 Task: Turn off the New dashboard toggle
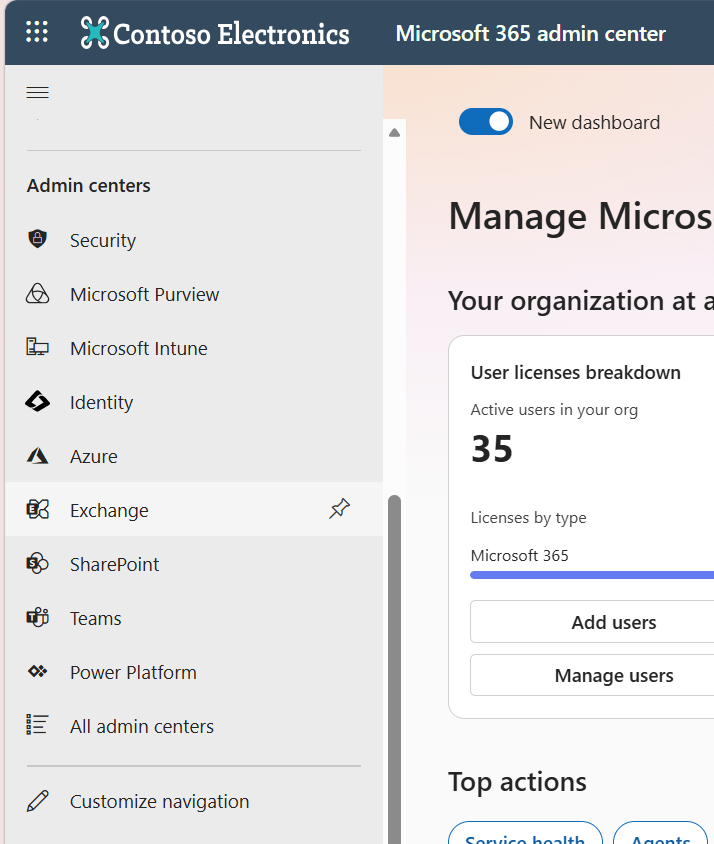coord(486,122)
